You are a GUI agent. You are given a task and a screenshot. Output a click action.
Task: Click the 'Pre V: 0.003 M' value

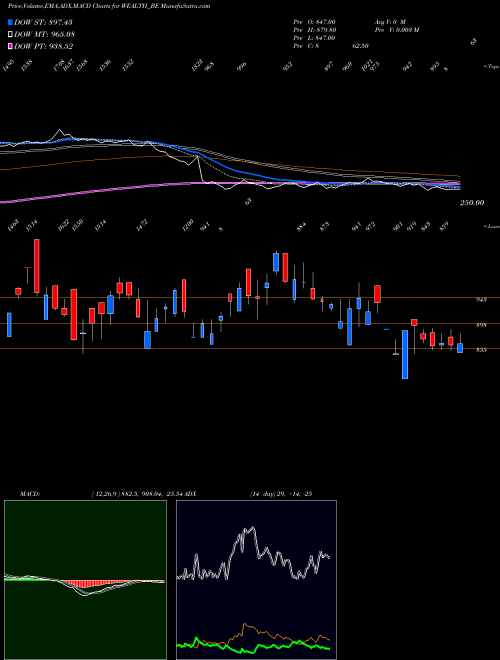(396, 30)
